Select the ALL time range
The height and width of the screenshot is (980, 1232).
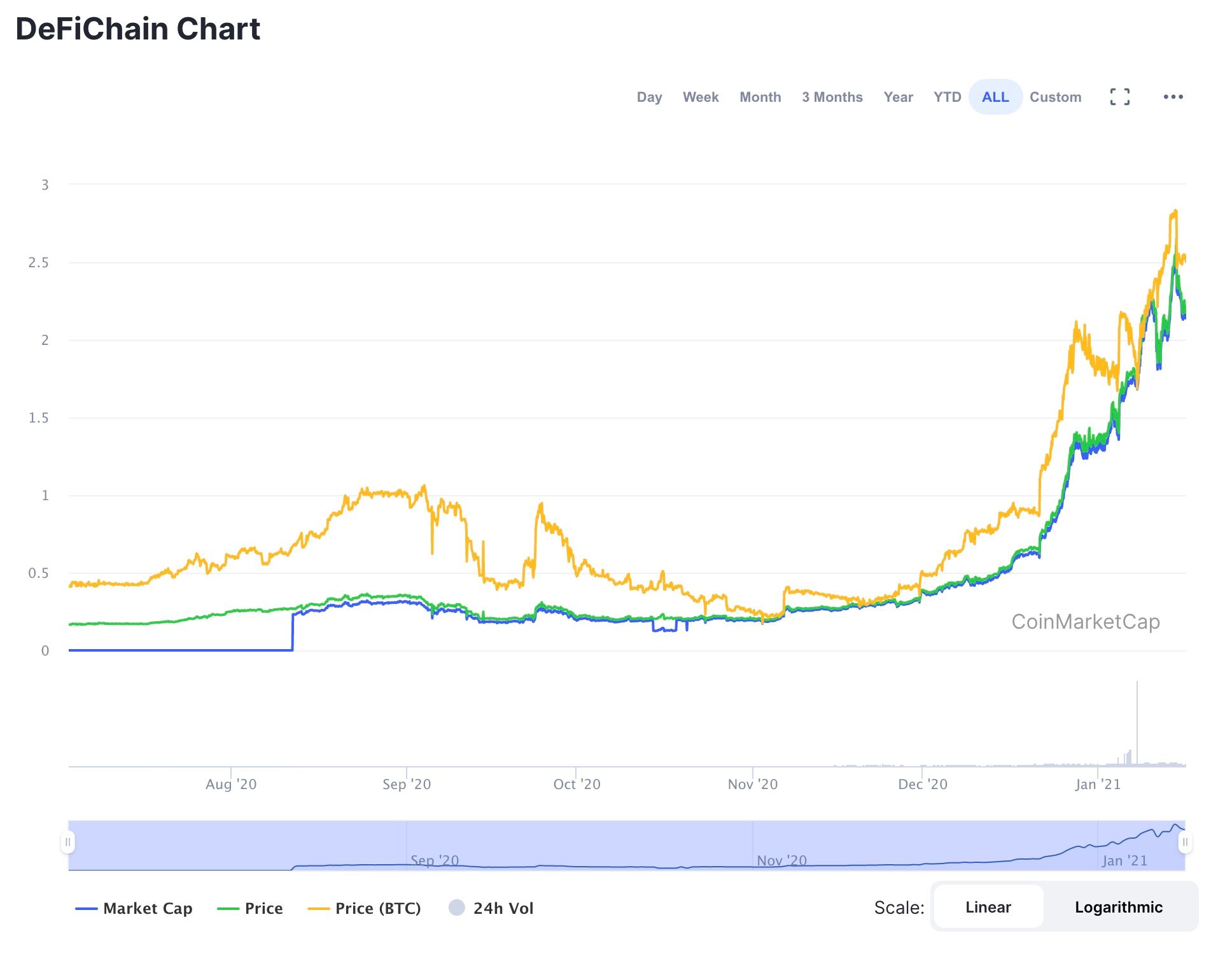995,97
